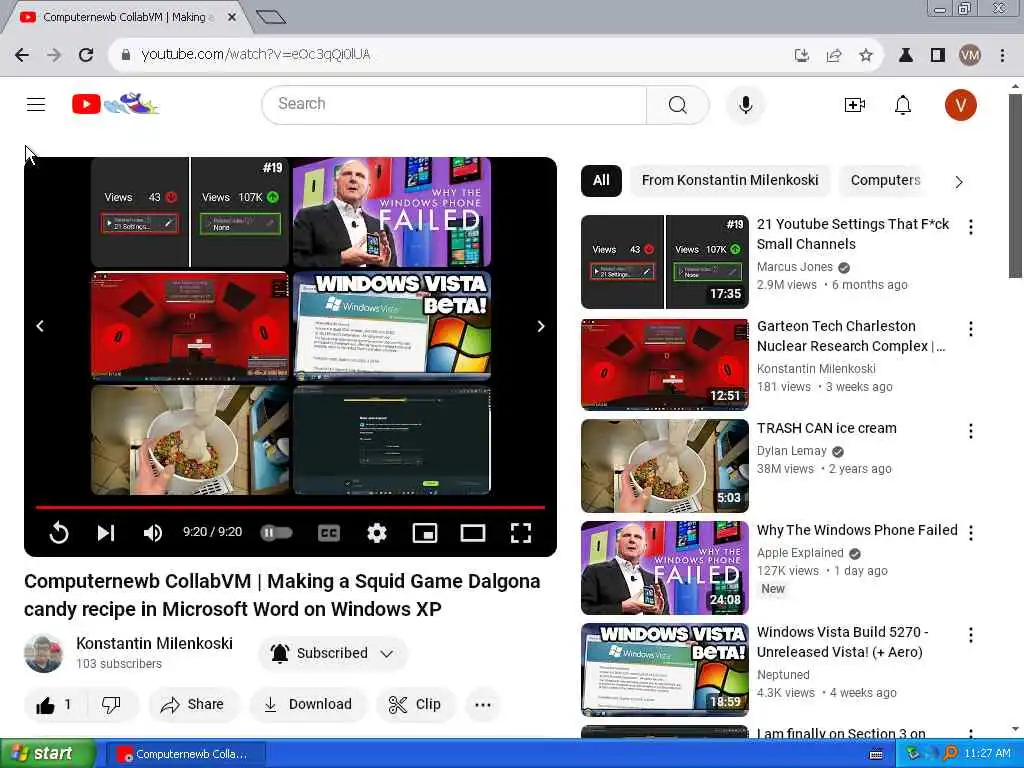The width and height of the screenshot is (1024, 768).
Task: Go to the YouTube home logo
Action: (115, 104)
